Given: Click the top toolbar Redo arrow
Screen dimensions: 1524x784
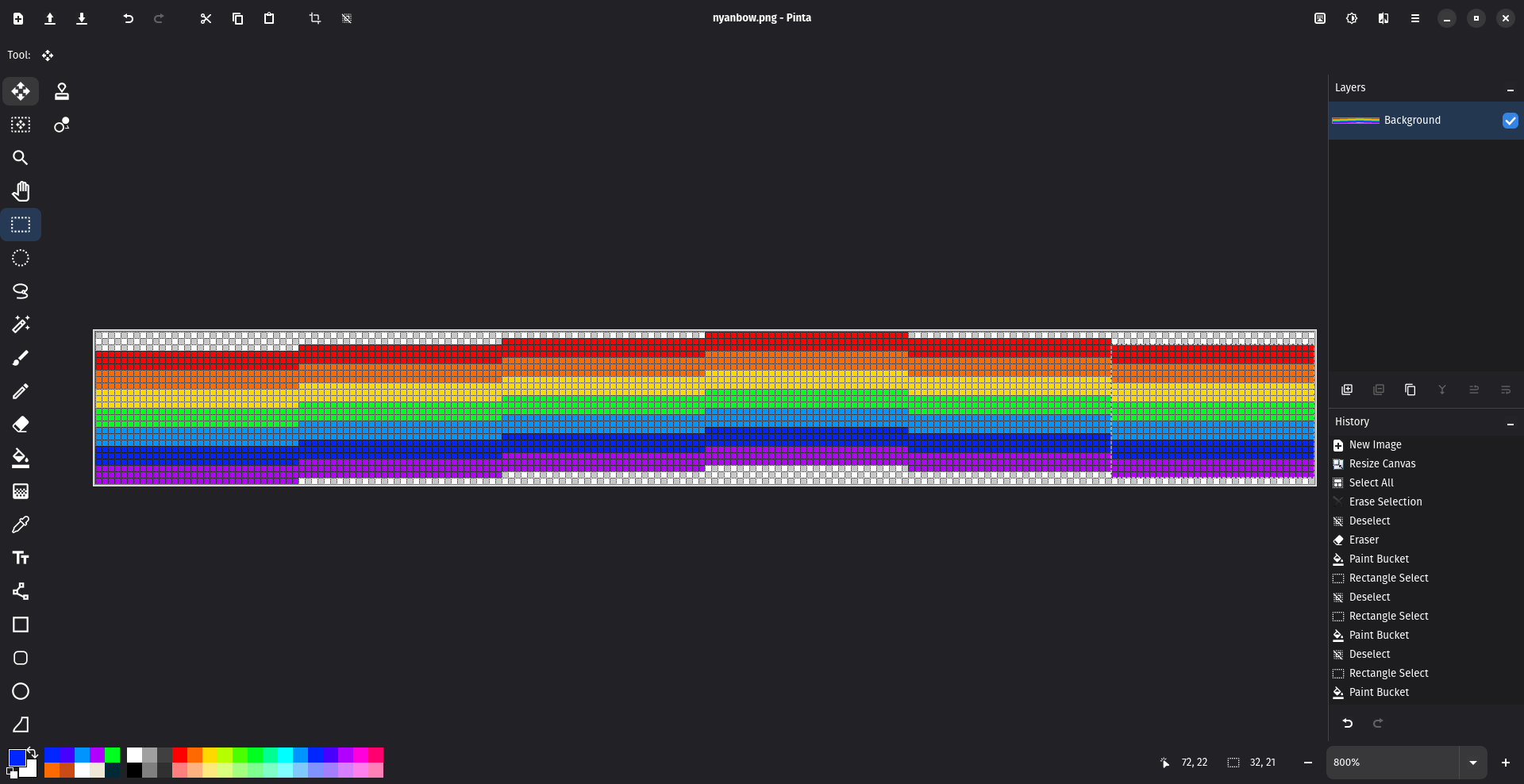Looking at the screenshot, I should pos(159,18).
